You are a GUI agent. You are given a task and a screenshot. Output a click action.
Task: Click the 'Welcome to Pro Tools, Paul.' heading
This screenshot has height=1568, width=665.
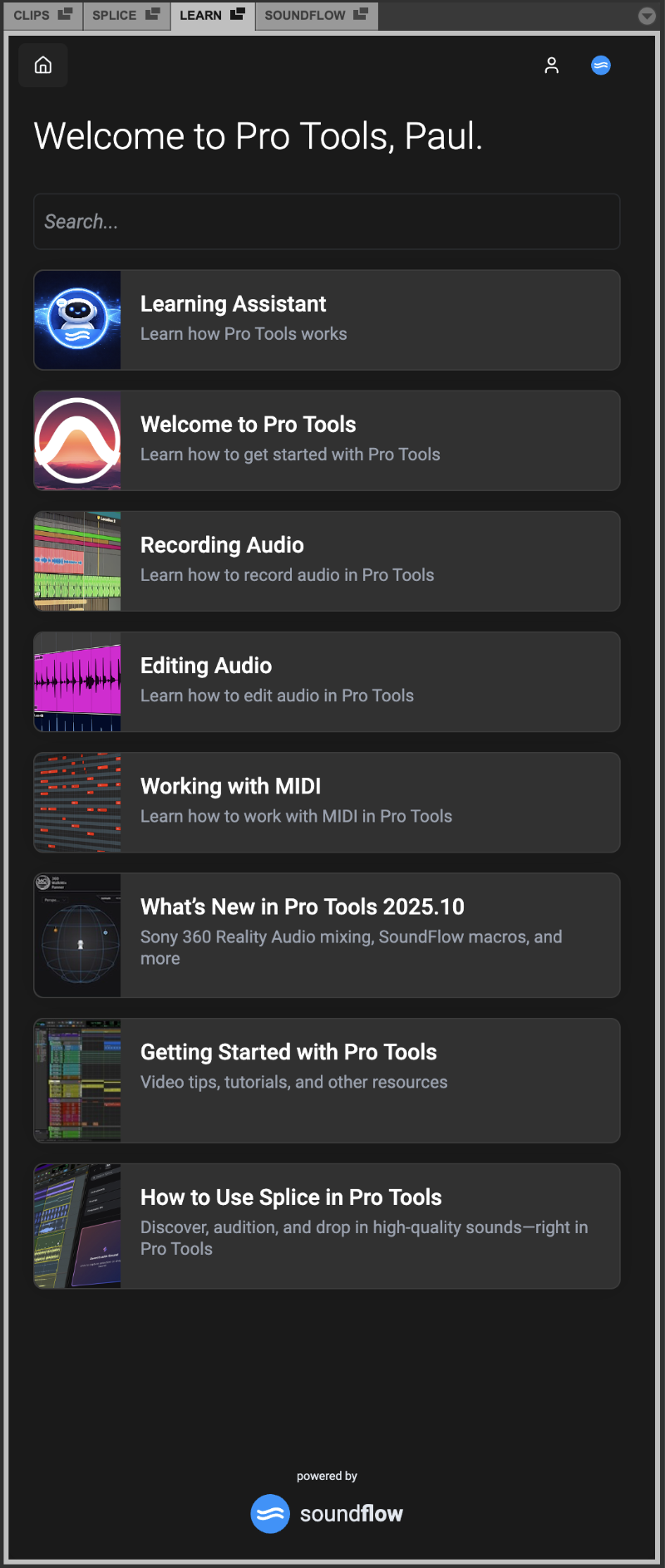point(258,135)
